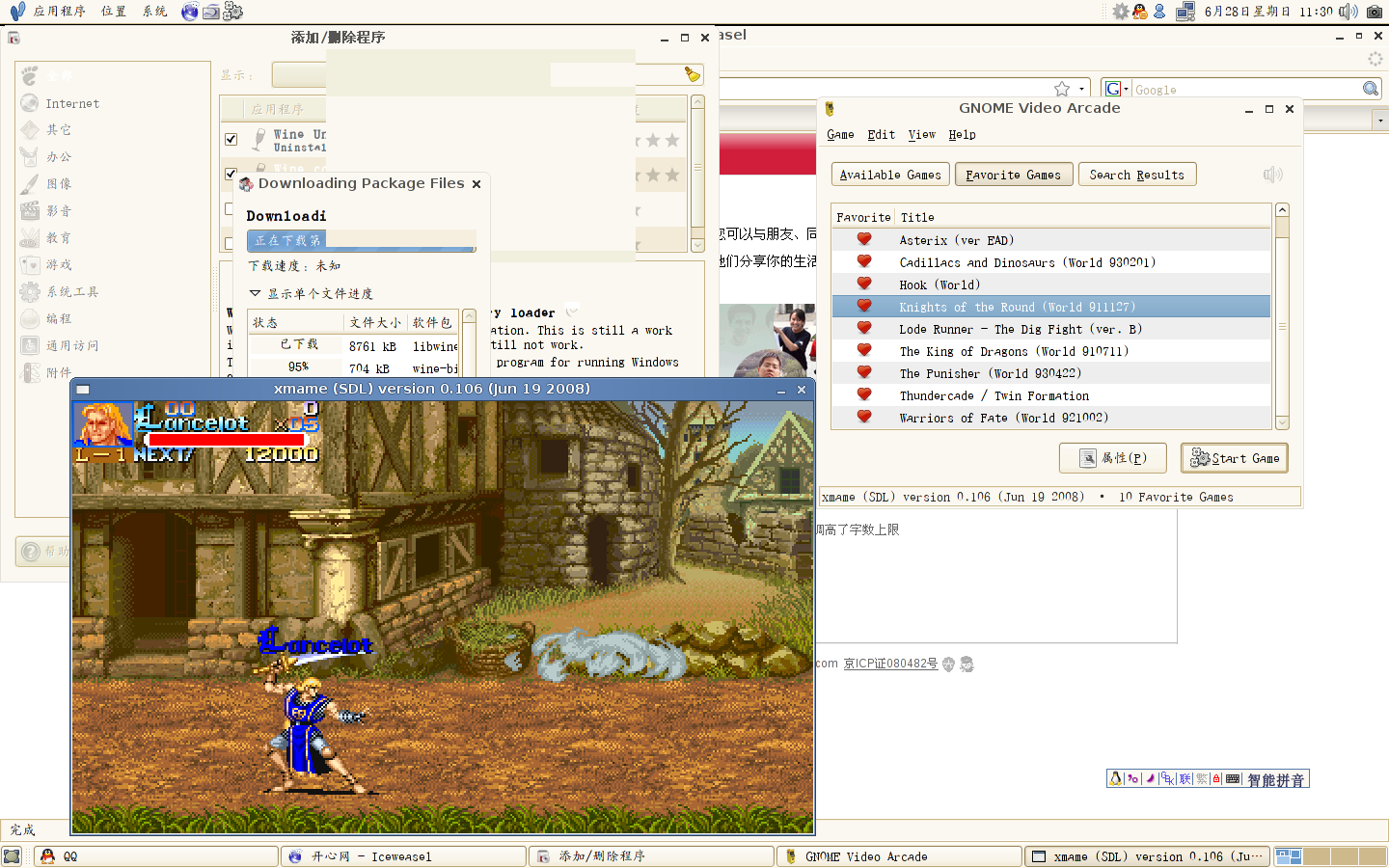Select the 影音 multimedia category
Screen dimensions: 1389x868
pos(113,210)
